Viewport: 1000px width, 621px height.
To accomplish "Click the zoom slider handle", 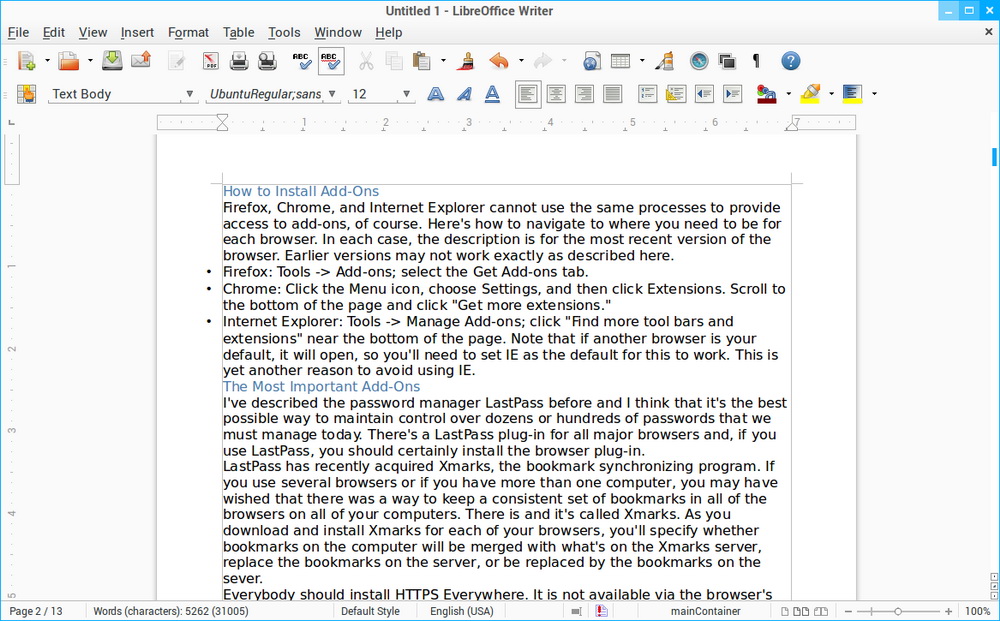I will tap(898, 611).
